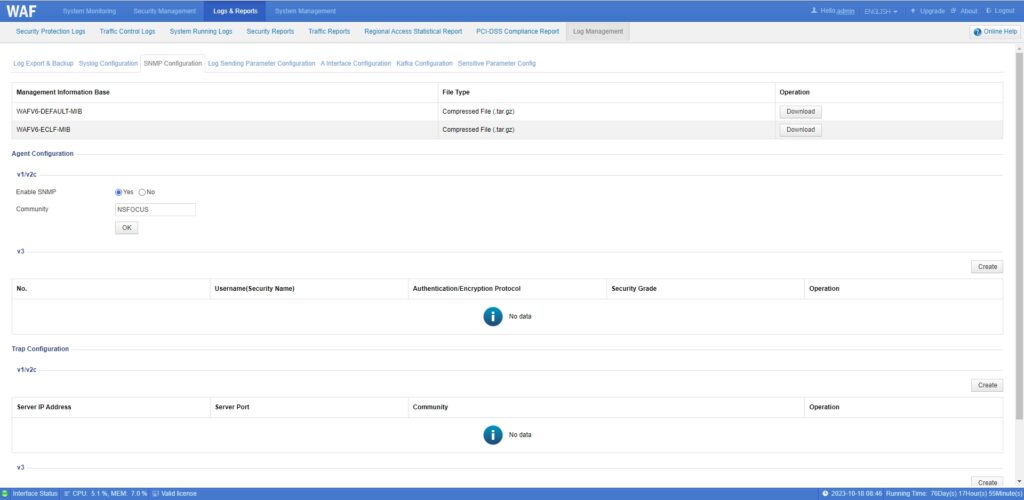Image resolution: width=1024 pixels, height=500 pixels.
Task: Select Log Management section
Action: [x=598, y=31]
